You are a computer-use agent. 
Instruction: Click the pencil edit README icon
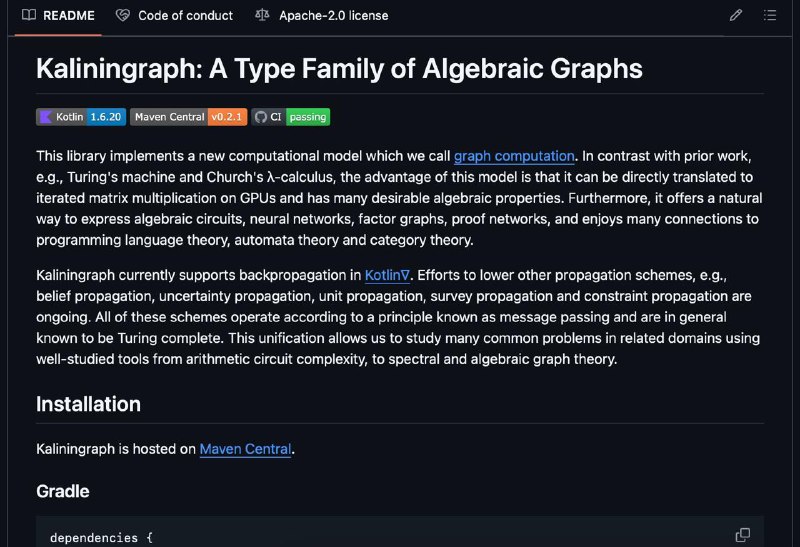point(735,15)
